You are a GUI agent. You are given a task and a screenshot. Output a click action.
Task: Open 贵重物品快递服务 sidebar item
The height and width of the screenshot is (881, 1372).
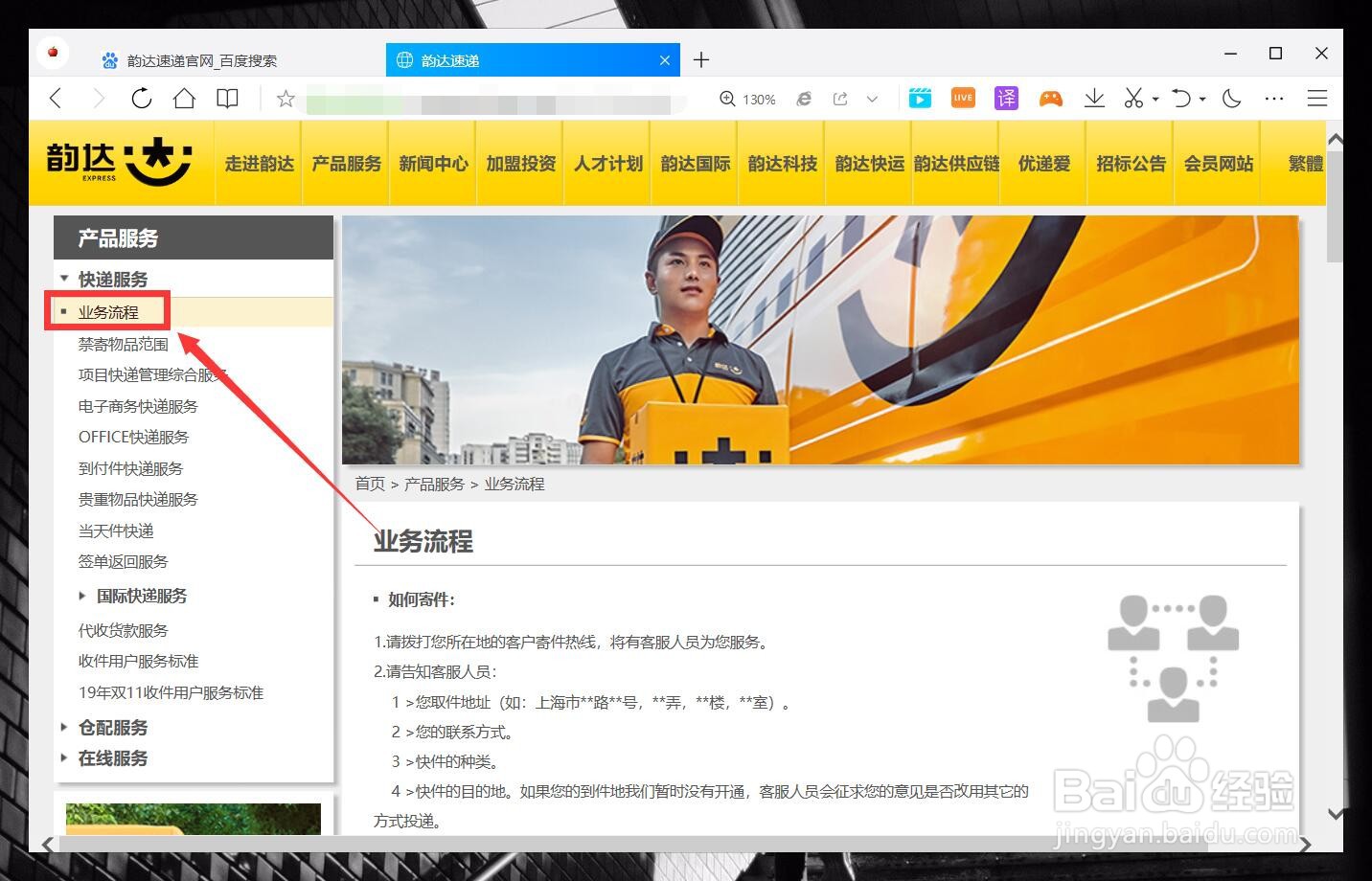pyautogui.click(x=138, y=499)
